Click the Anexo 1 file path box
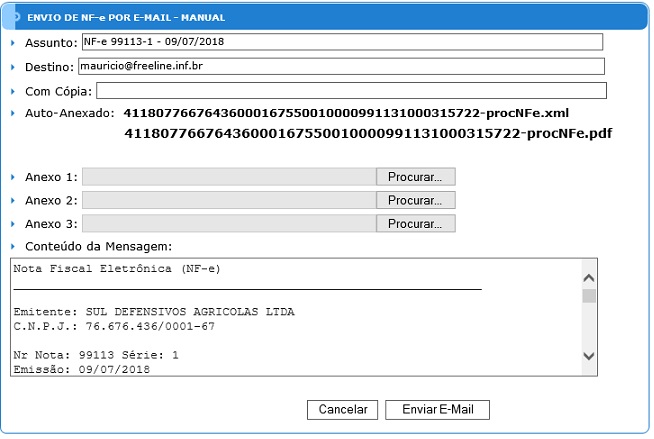The width and height of the screenshot is (654, 439). [229, 176]
